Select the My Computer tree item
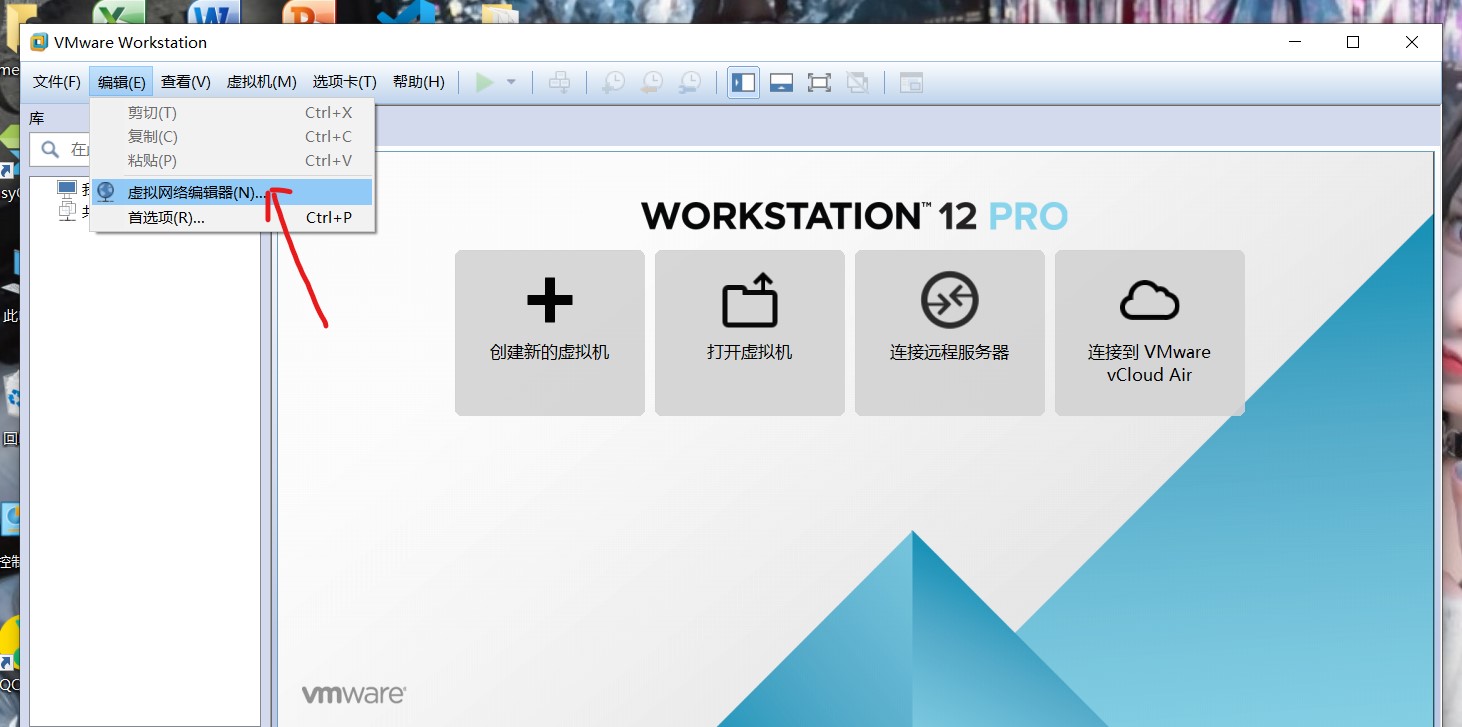 tap(75, 189)
